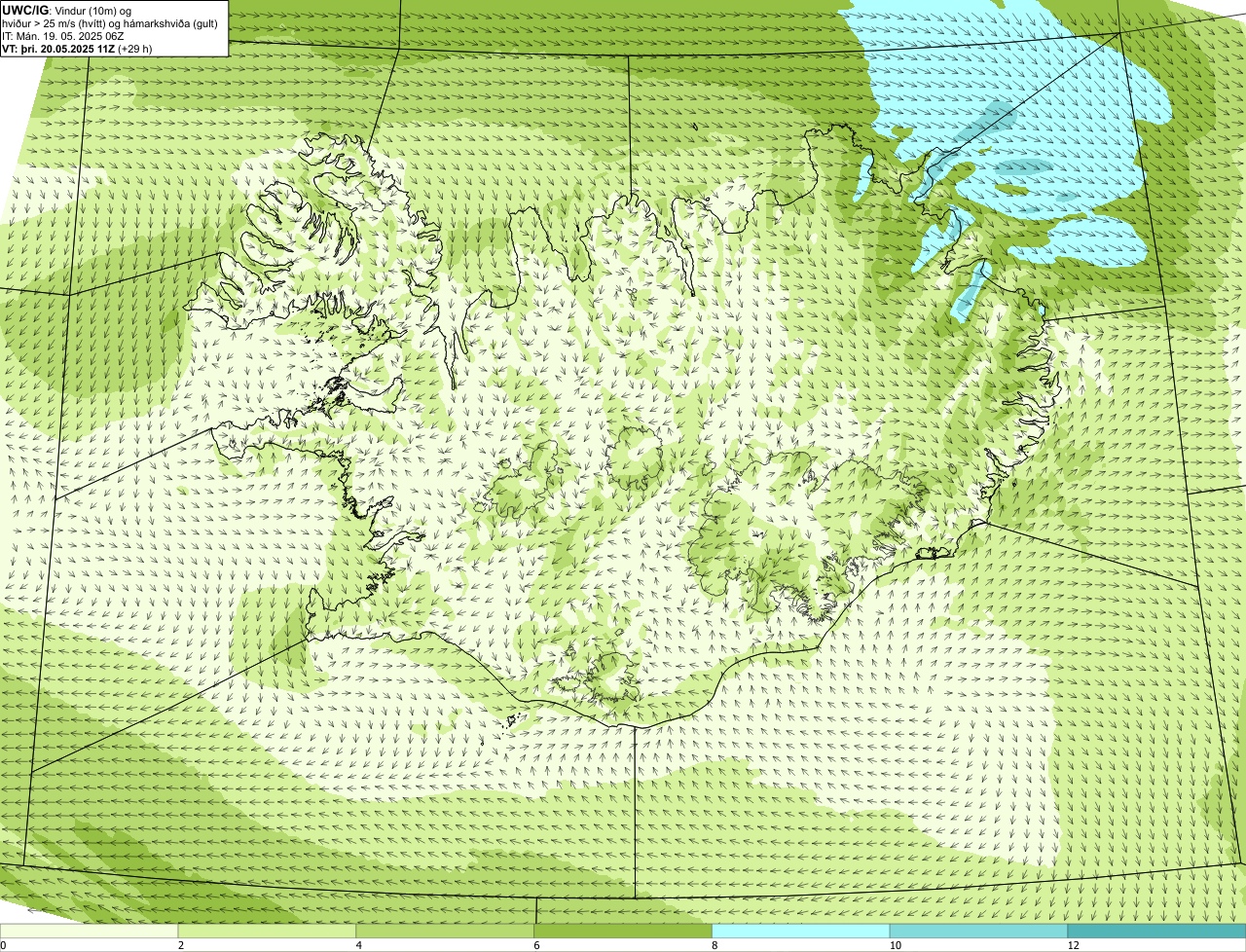Click the 8–10 light cyan legend segment

[x=802, y=932]
